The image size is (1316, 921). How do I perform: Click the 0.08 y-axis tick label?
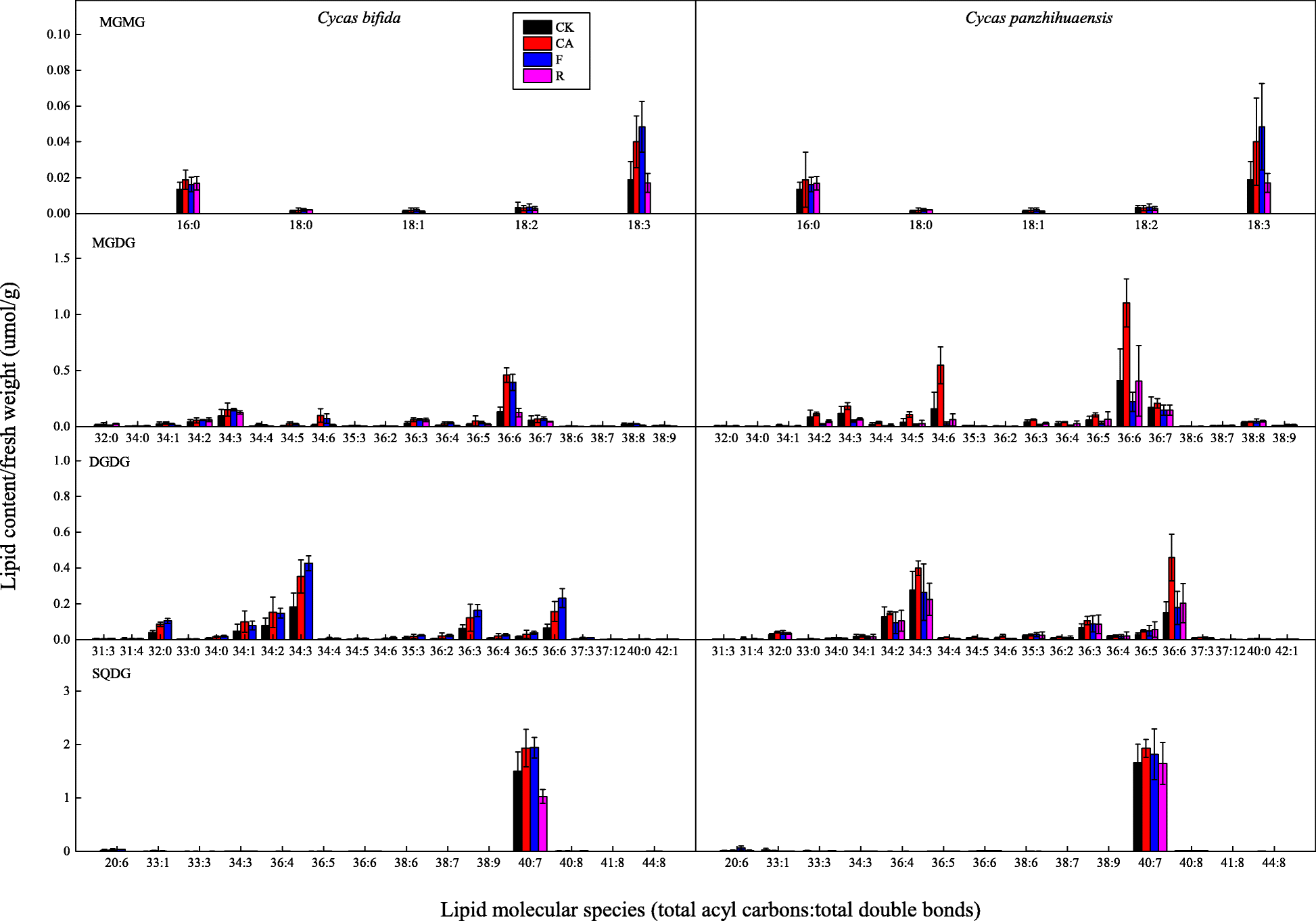click(x=59, y=70)
